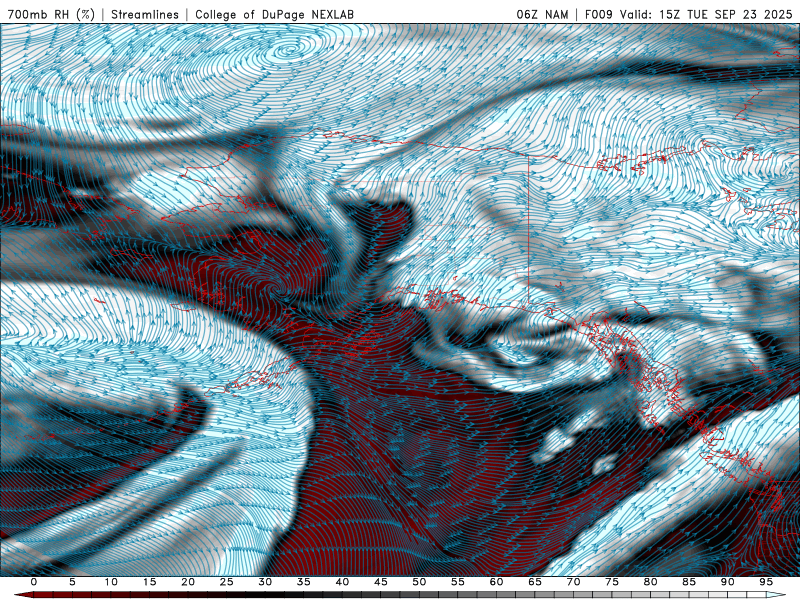
Task: Click the "0" label on color scale
Action: pyautogui.click(x=34, y=582)
